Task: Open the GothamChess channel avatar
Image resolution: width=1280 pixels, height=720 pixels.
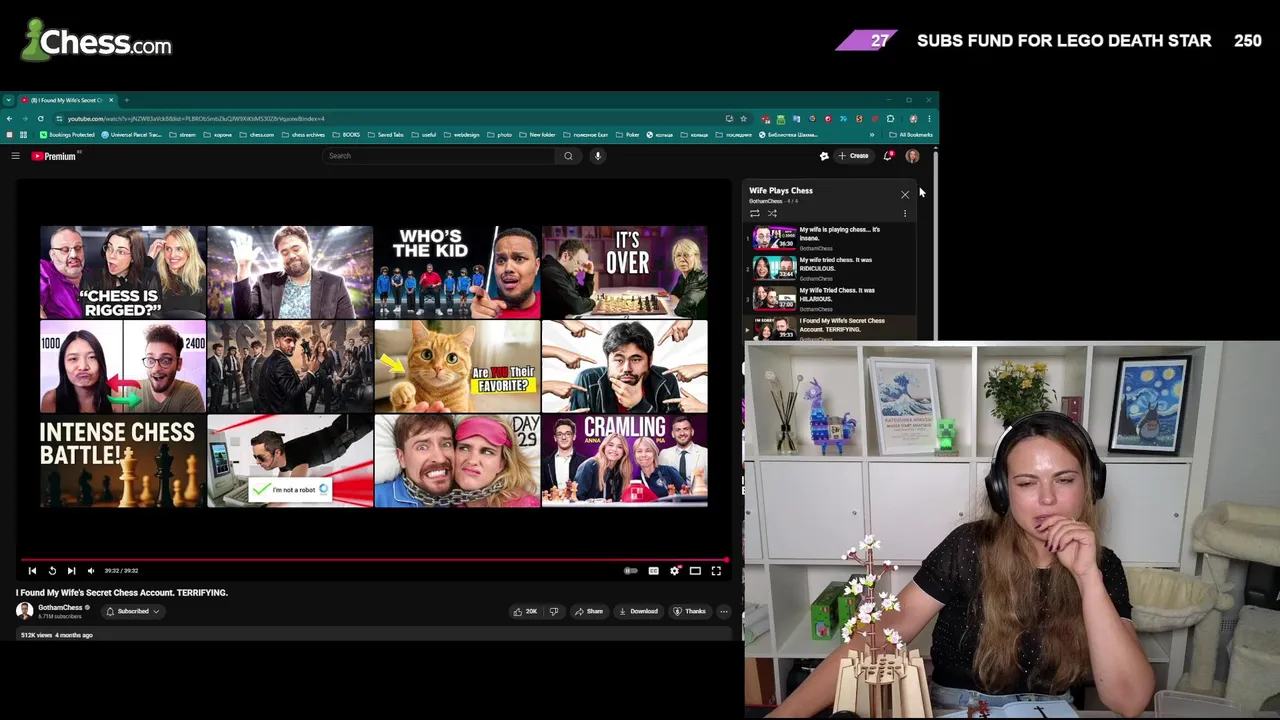Action: (24, 611)
